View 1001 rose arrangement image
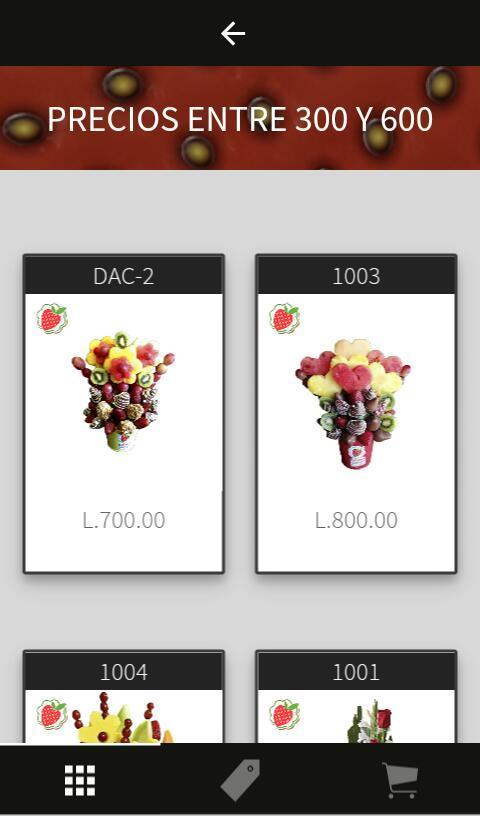480x816 pixels. point(371,722)
